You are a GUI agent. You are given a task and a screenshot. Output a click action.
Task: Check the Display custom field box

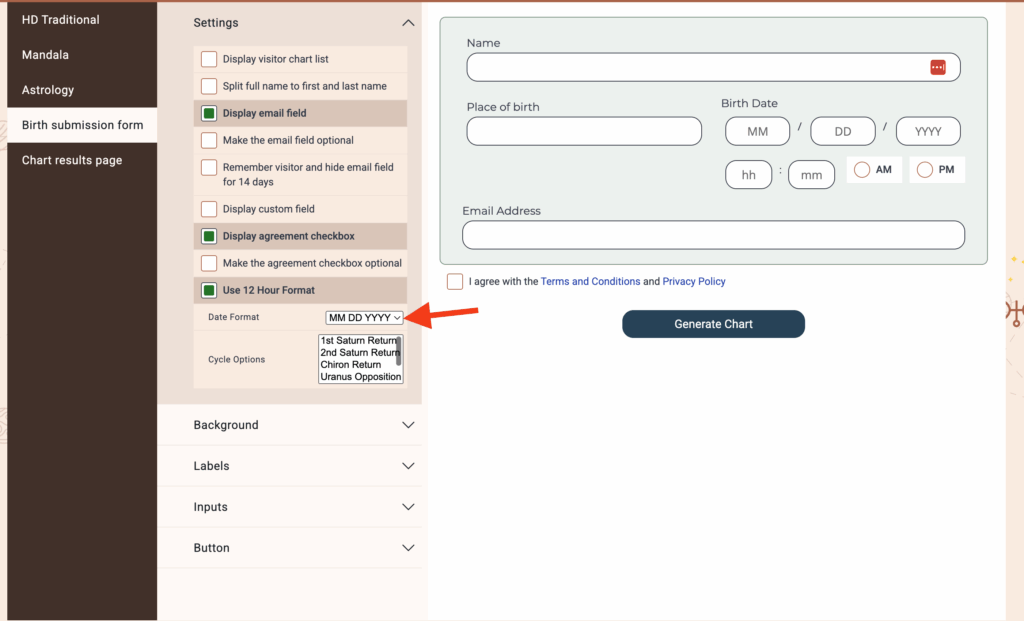click(x=209, y=209)
